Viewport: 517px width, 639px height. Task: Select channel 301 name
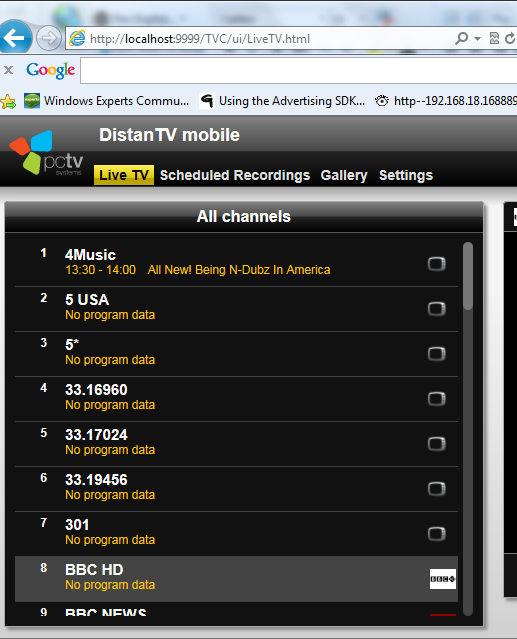point(77,524)
